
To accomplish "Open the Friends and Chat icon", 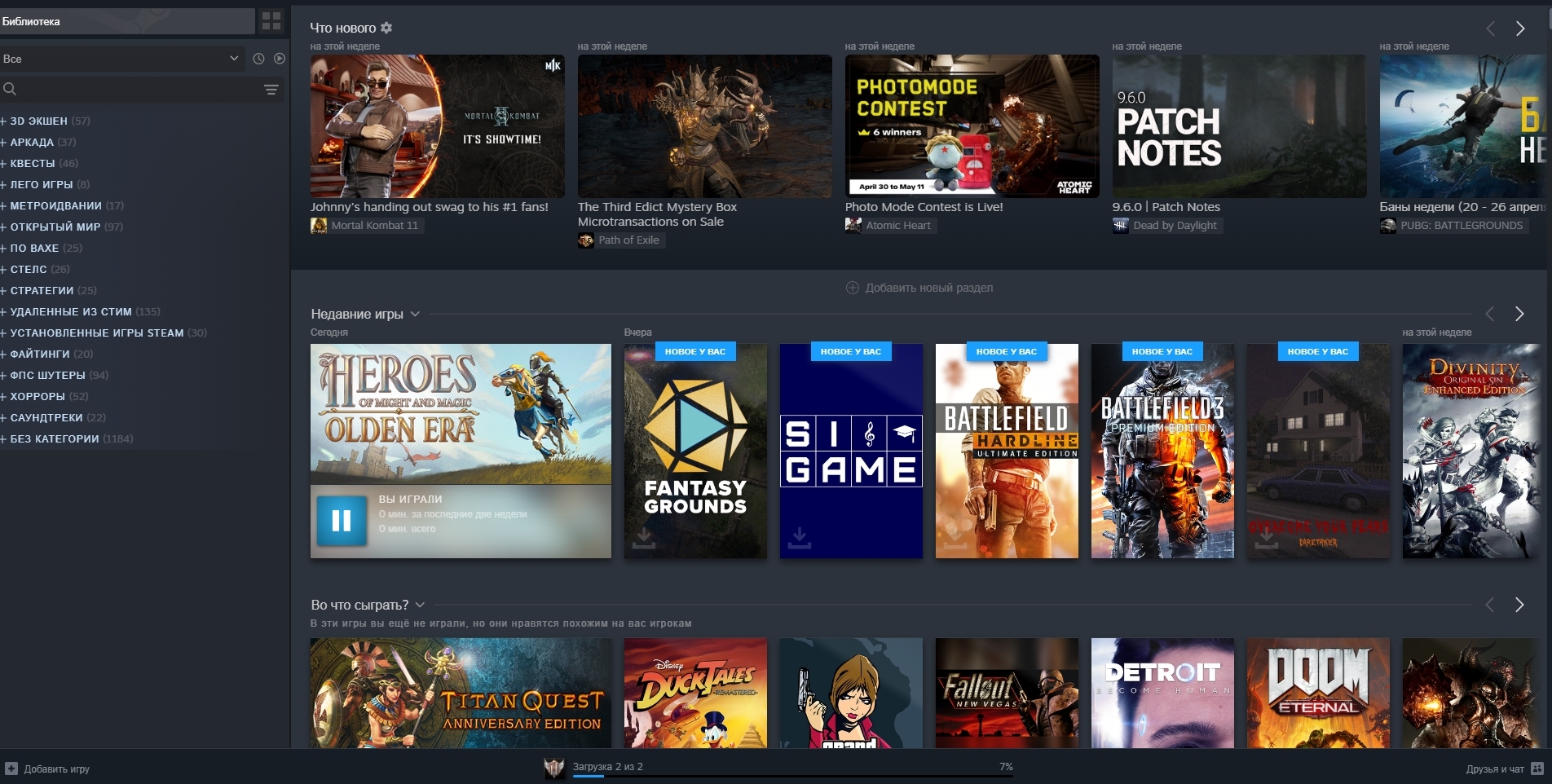I will coord(1537,769).
